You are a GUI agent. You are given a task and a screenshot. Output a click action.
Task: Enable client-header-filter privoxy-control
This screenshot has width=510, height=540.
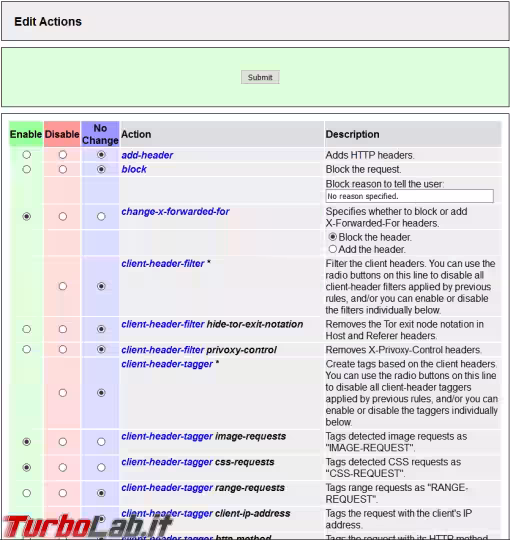point(27,349)
